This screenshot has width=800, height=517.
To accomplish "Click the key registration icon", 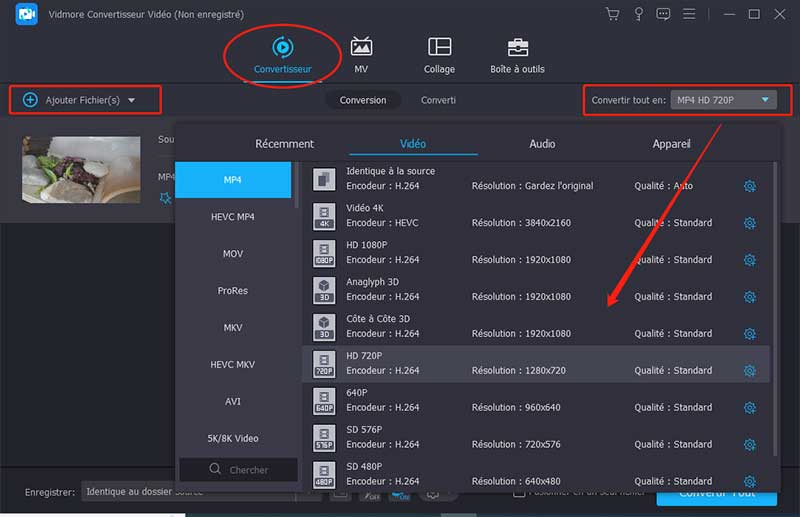I will 637,14.
